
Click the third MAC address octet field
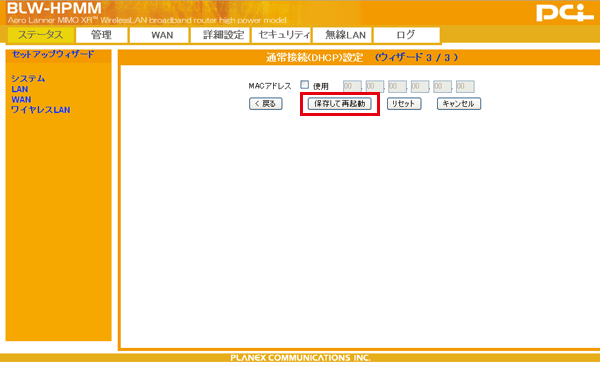397,86
